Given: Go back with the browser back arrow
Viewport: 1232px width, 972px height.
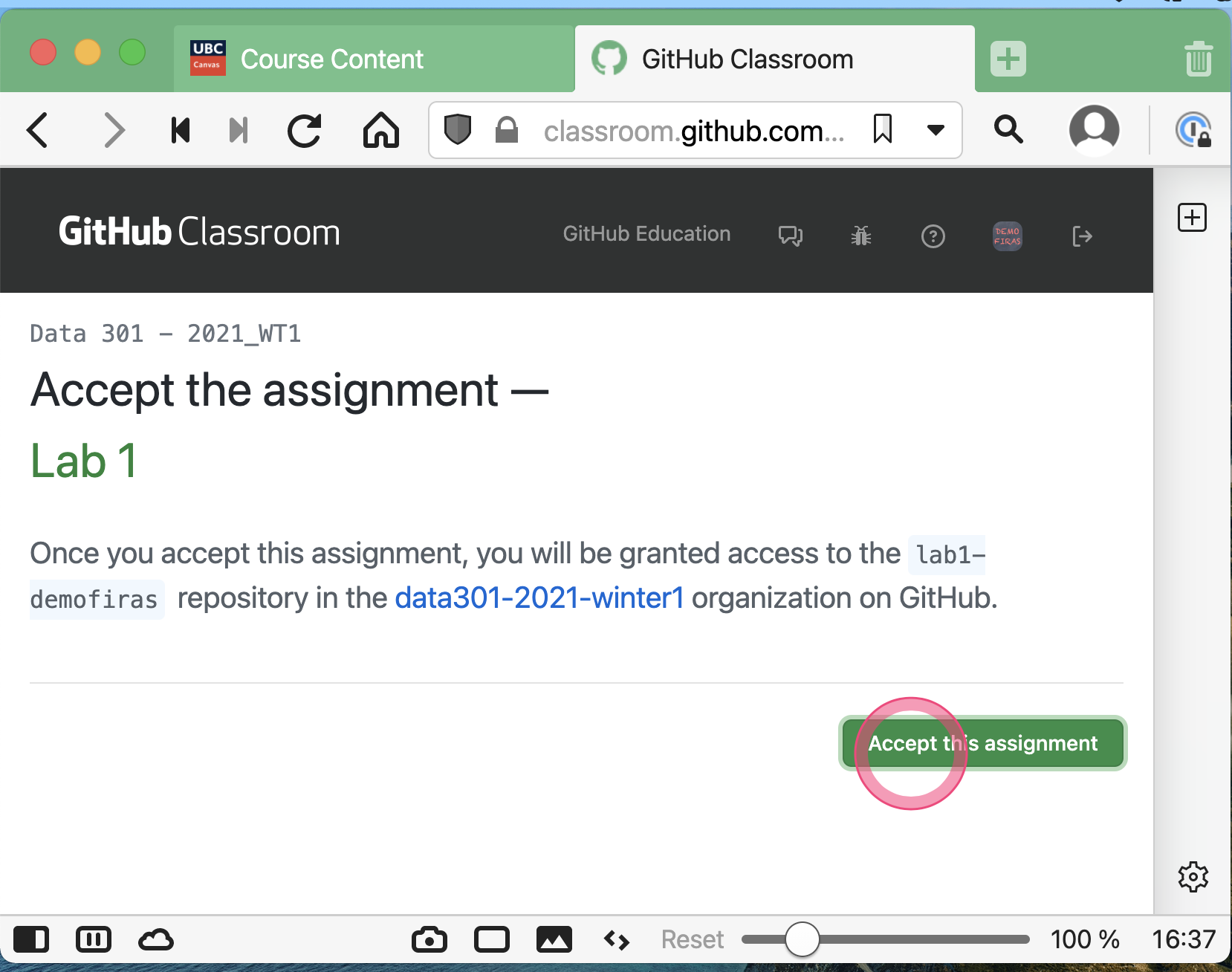Looking at the screenshot, I should (x=37, y=131).
